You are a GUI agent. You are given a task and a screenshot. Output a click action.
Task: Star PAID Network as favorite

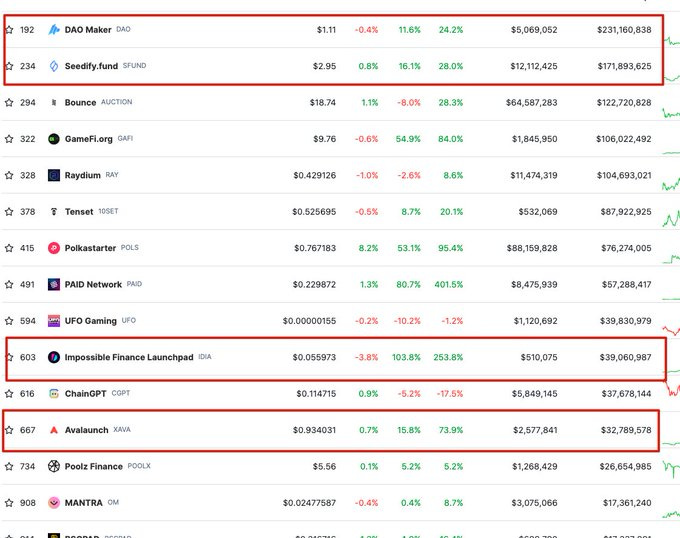(x=9, y=285)
